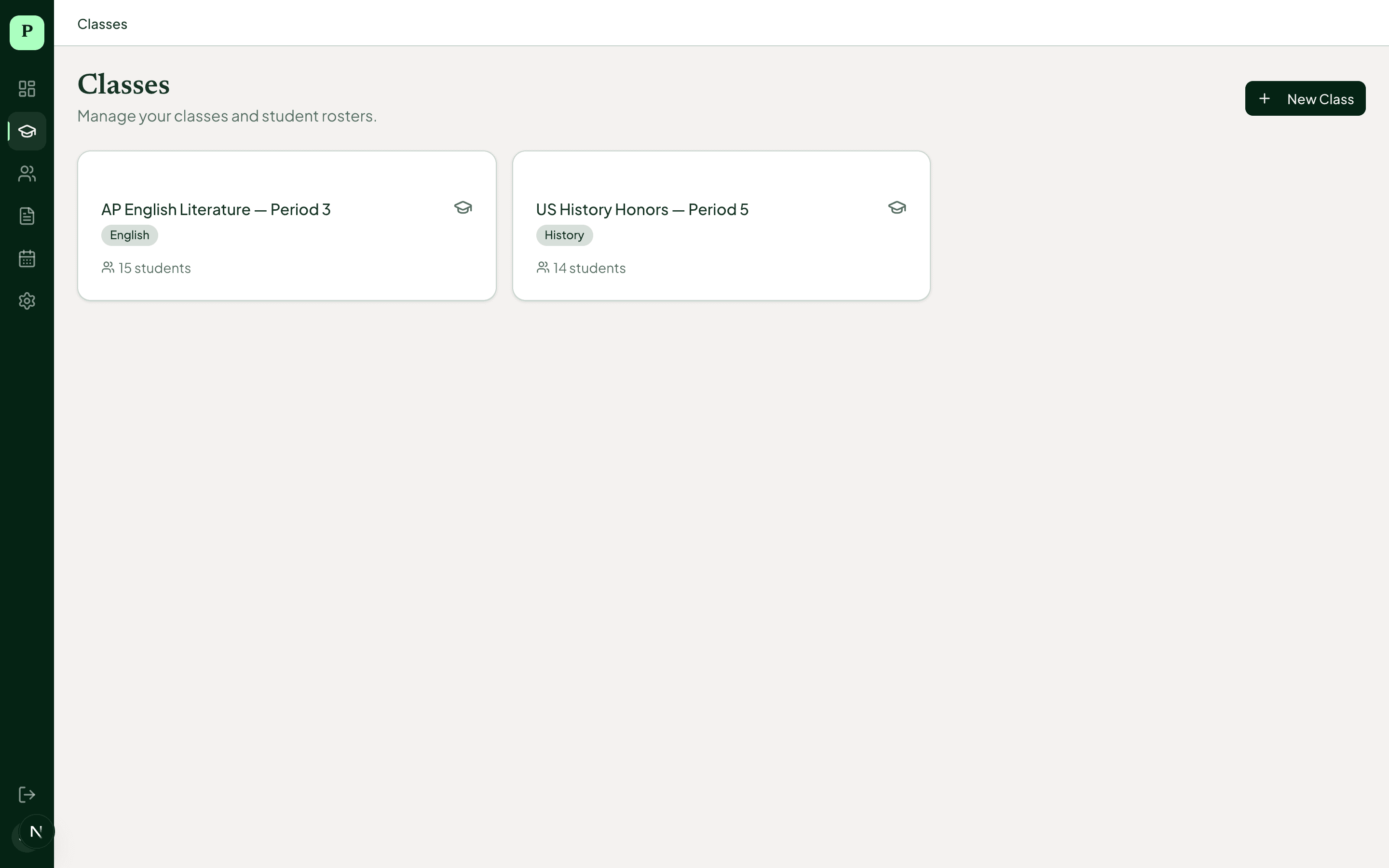The width and height of the screenshot is (1389, 868).
Task: Open AP English Literature — Period 3 class
Action: pyautogui.click(x=216, y=210)
